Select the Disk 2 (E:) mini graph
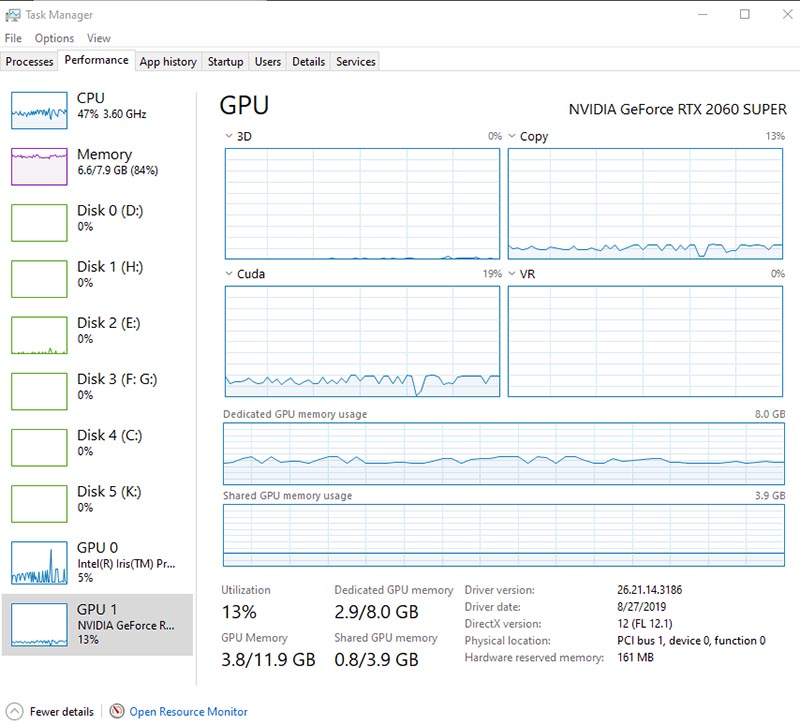The height and width of the screenshot is (725, 800). 39,335
